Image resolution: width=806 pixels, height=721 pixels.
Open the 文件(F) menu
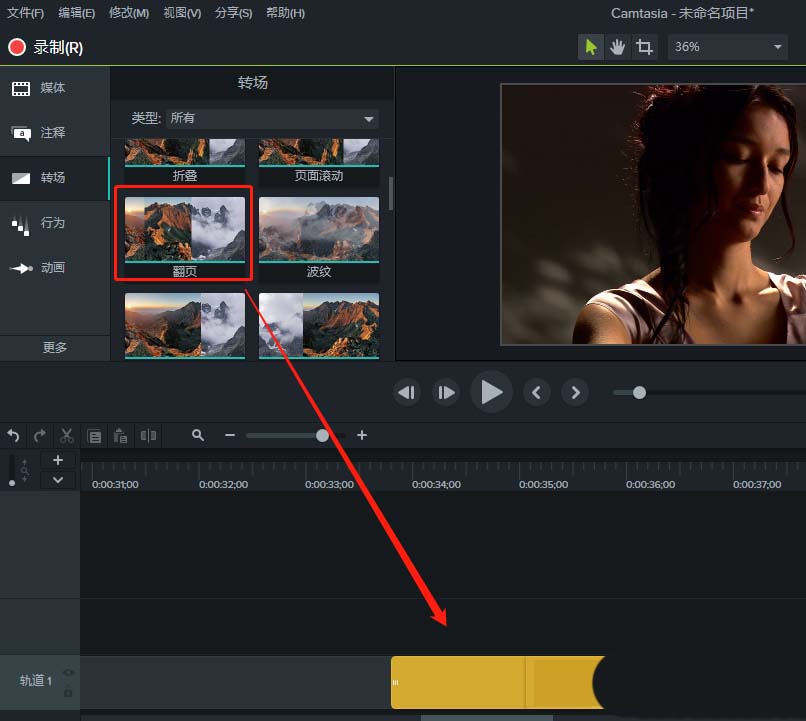pyautogui.click(x=25, y=13)
